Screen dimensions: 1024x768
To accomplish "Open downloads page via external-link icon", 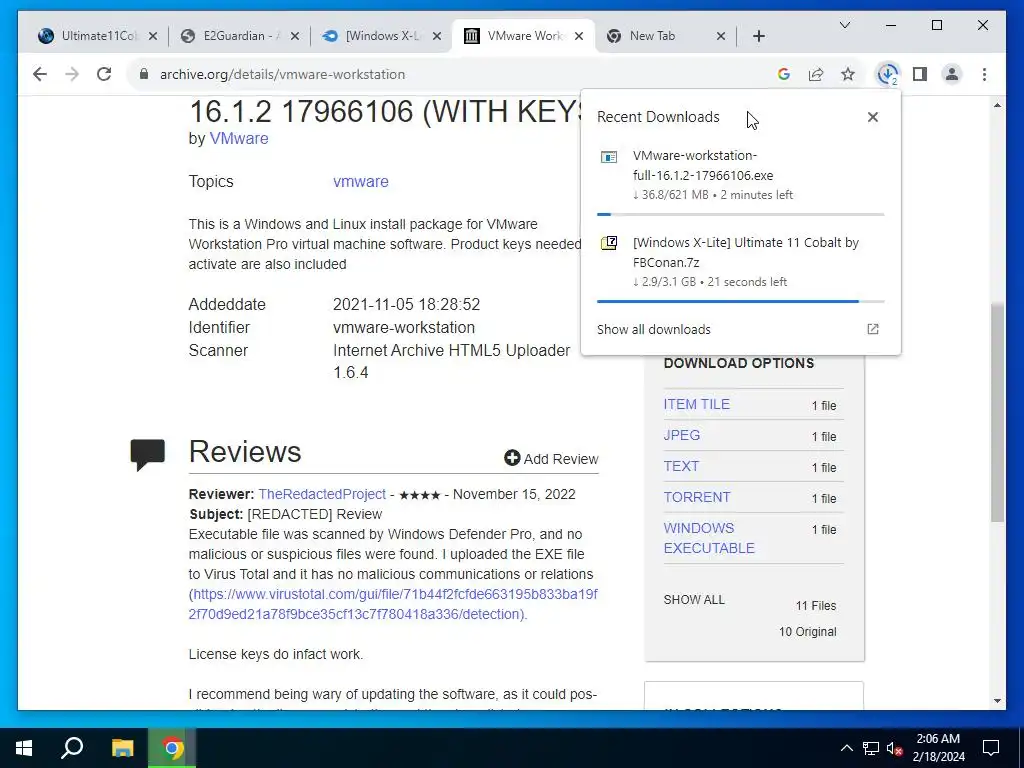I will pos(872,329).
